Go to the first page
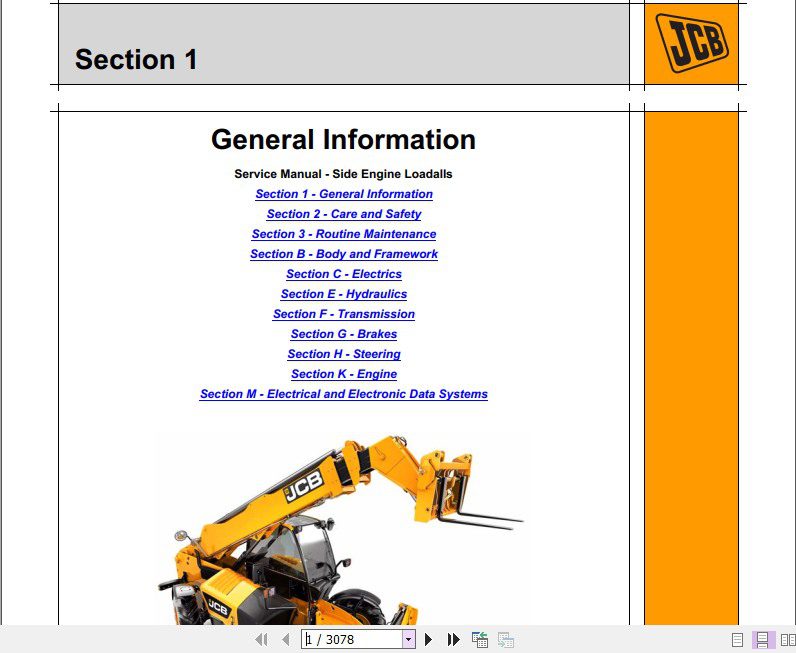Viewport: 796px width, 653px height. pos(261,639)
